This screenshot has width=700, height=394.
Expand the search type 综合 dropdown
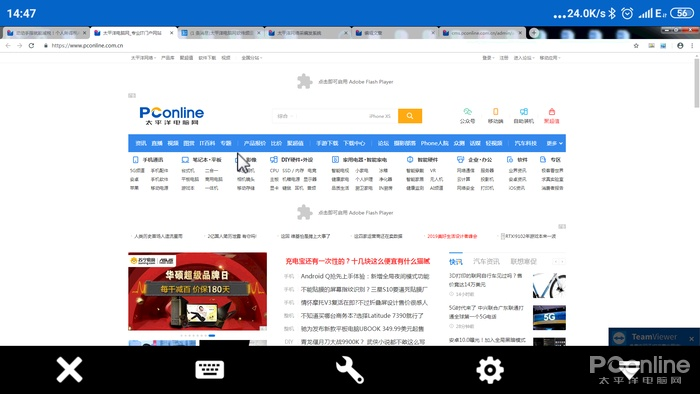[285, 116]
